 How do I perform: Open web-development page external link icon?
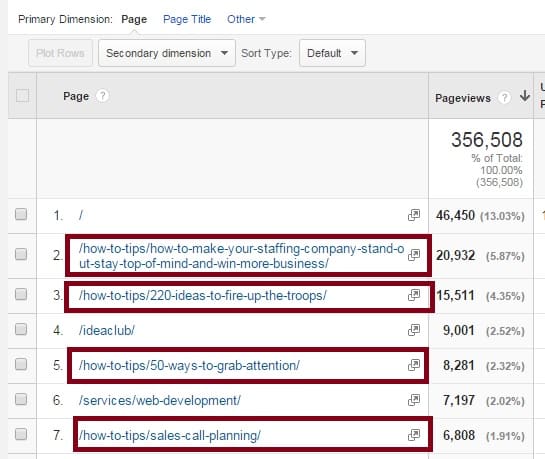(414, 400)
